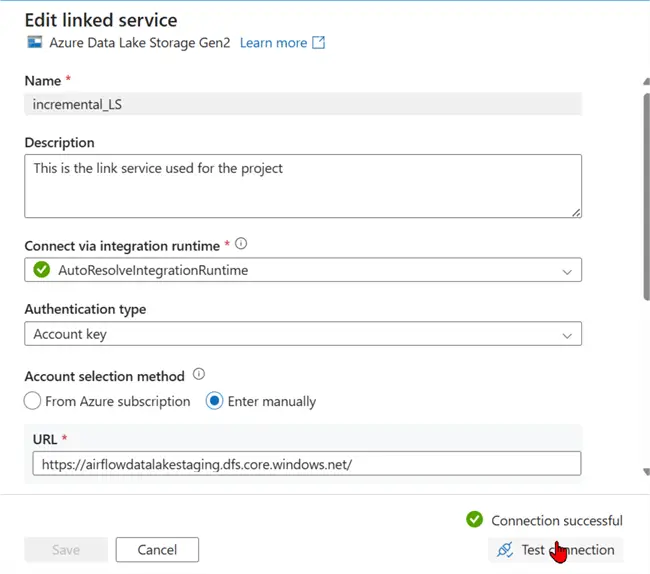Click the Connection successful checkmark icon
This screenshot has height=574, width=650.
pyautogui.click(x=475, y=520)
